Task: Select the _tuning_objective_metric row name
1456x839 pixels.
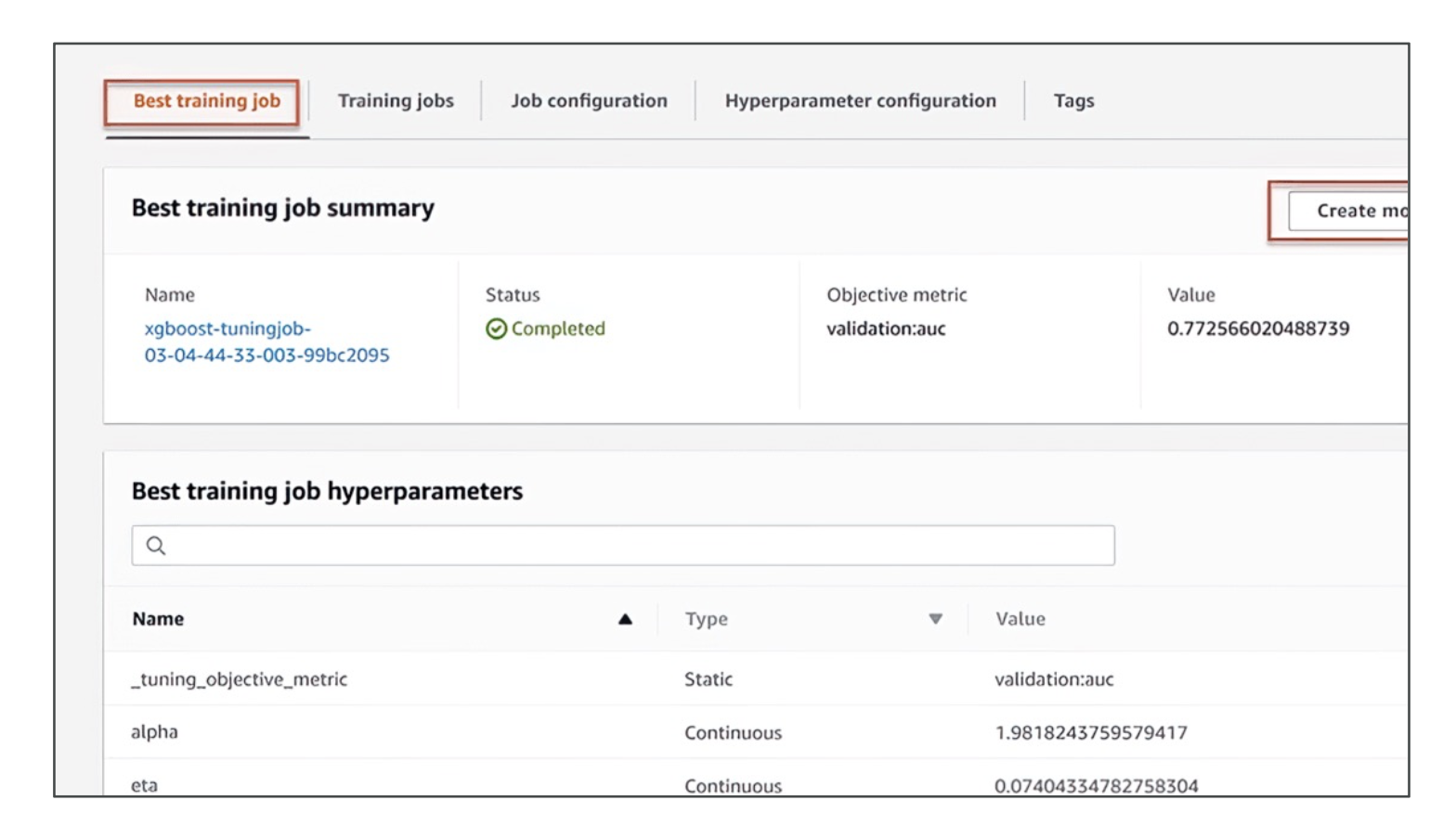Action: [239, 679]
